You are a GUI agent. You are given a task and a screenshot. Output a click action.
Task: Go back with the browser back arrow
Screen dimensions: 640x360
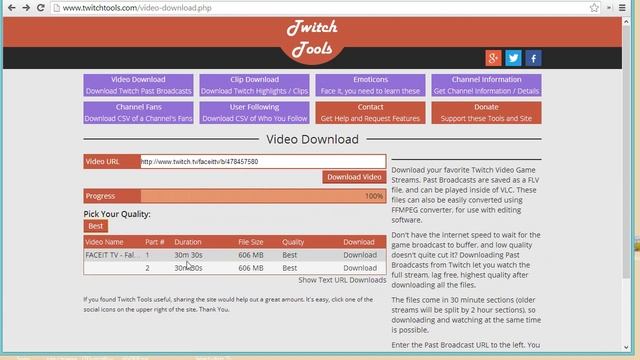tap(11, 8)
